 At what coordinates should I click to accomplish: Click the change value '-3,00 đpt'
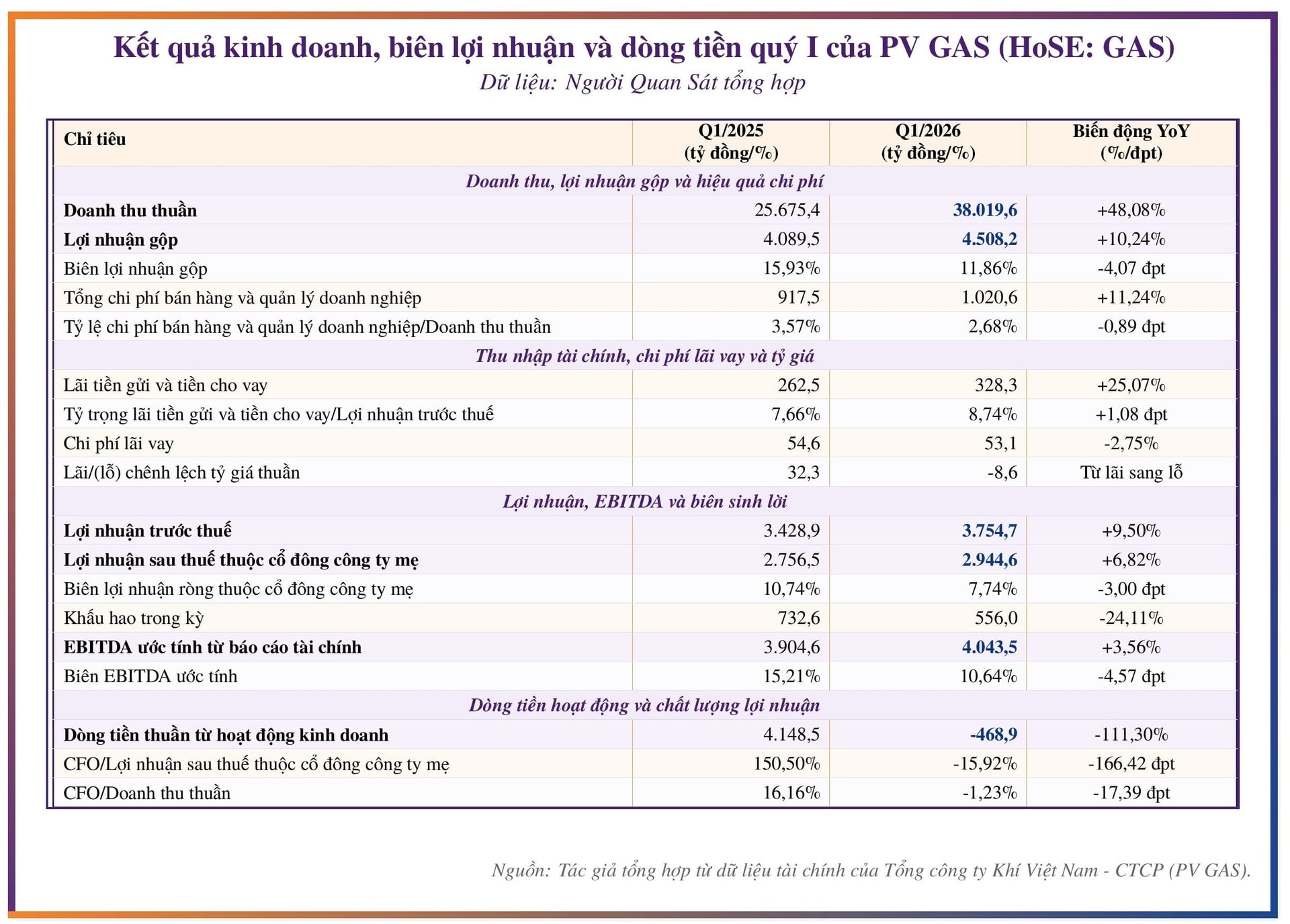(x=1131, y=589)
